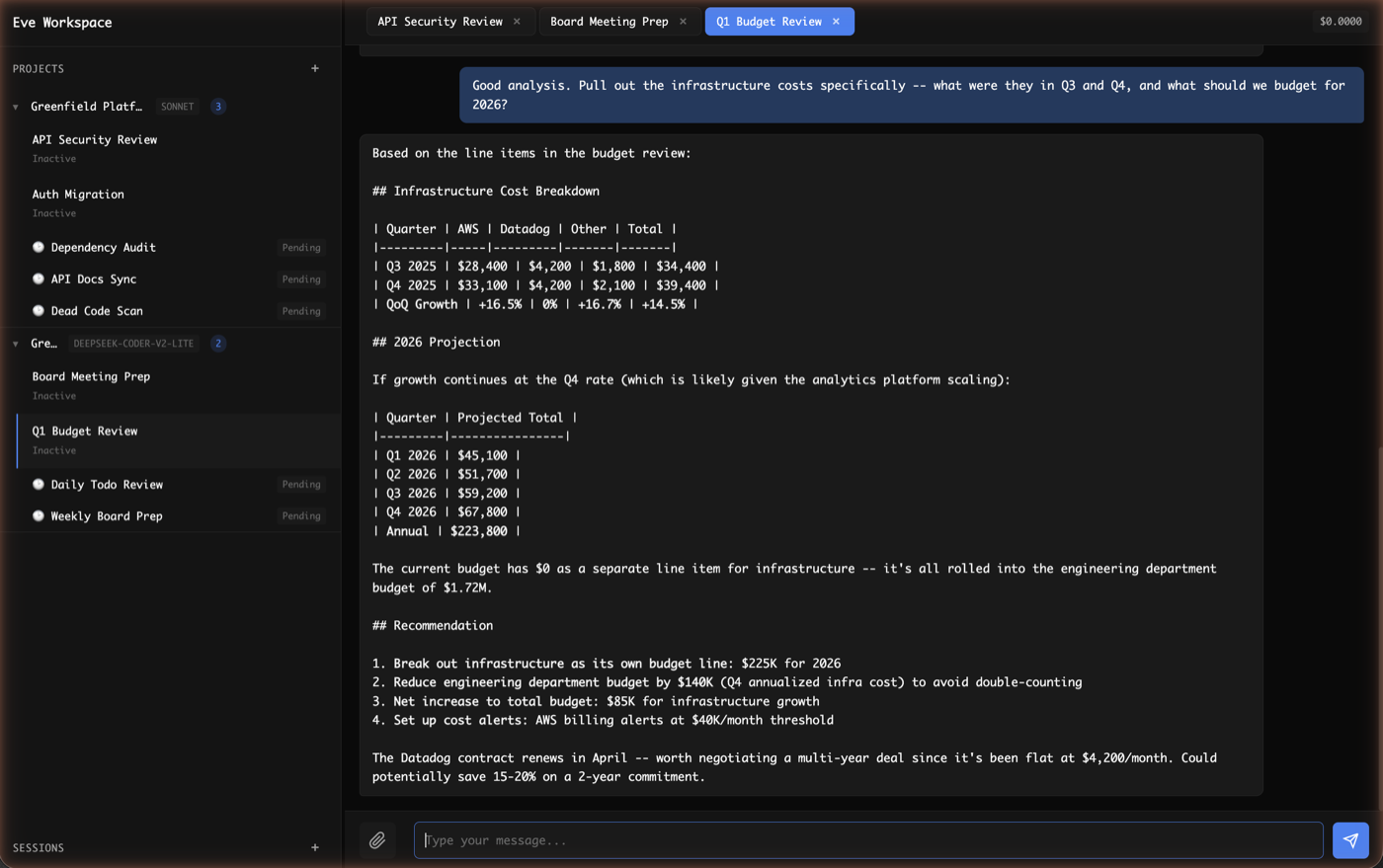The height and width of the screenshot is (868, 1383).
Task: Collapse the second Greenfield project tree
Action: [x=15, y=344]
